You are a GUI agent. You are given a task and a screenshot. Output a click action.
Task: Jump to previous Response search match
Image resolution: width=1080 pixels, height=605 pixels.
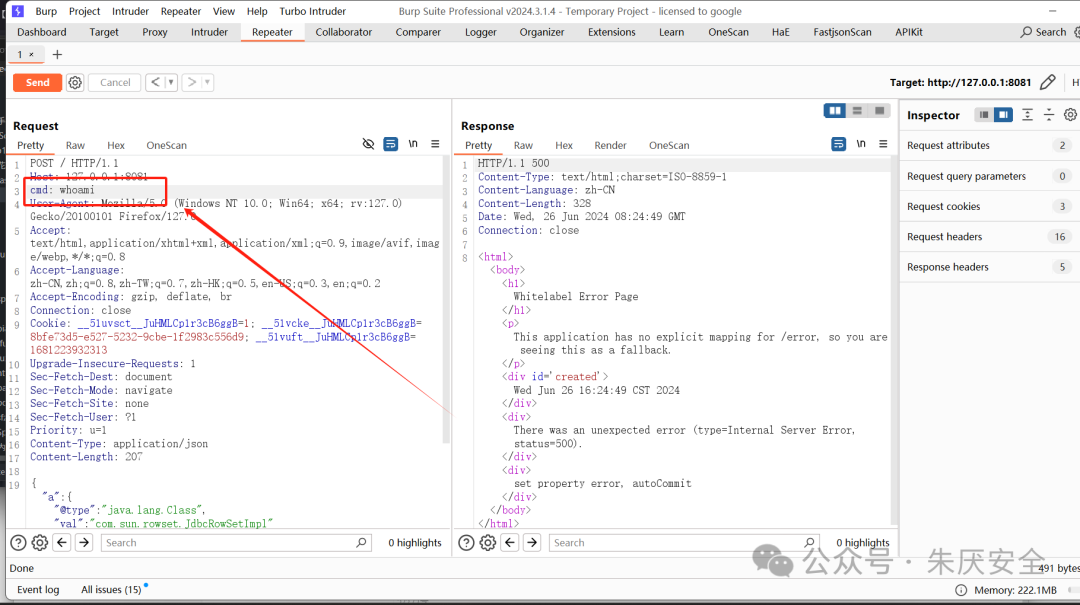510,543
